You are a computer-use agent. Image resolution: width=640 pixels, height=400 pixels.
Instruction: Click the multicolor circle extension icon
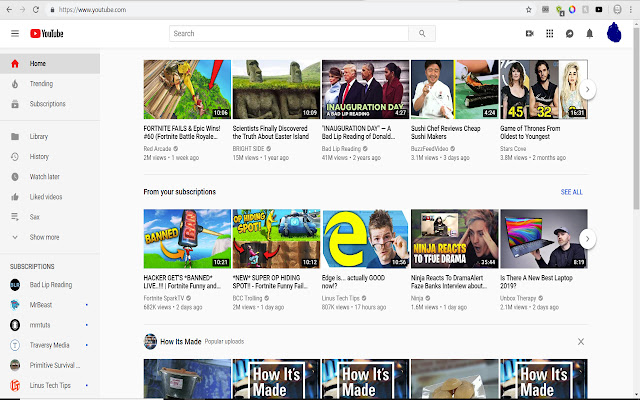tap(572, 9)
